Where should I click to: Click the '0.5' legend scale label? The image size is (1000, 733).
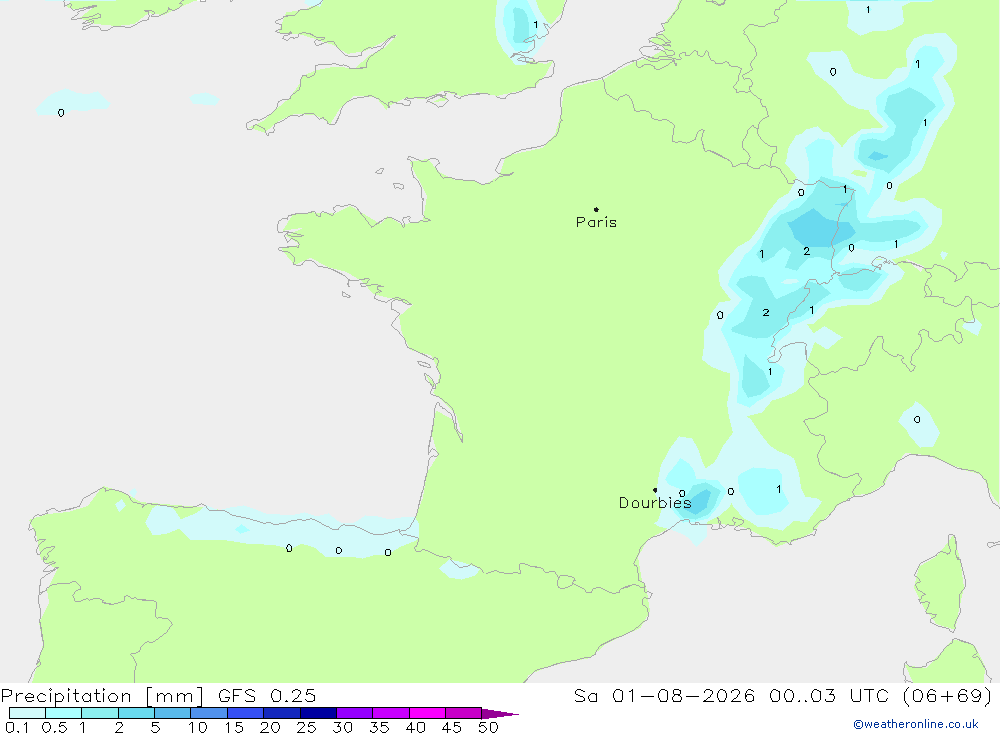point(54,727)
